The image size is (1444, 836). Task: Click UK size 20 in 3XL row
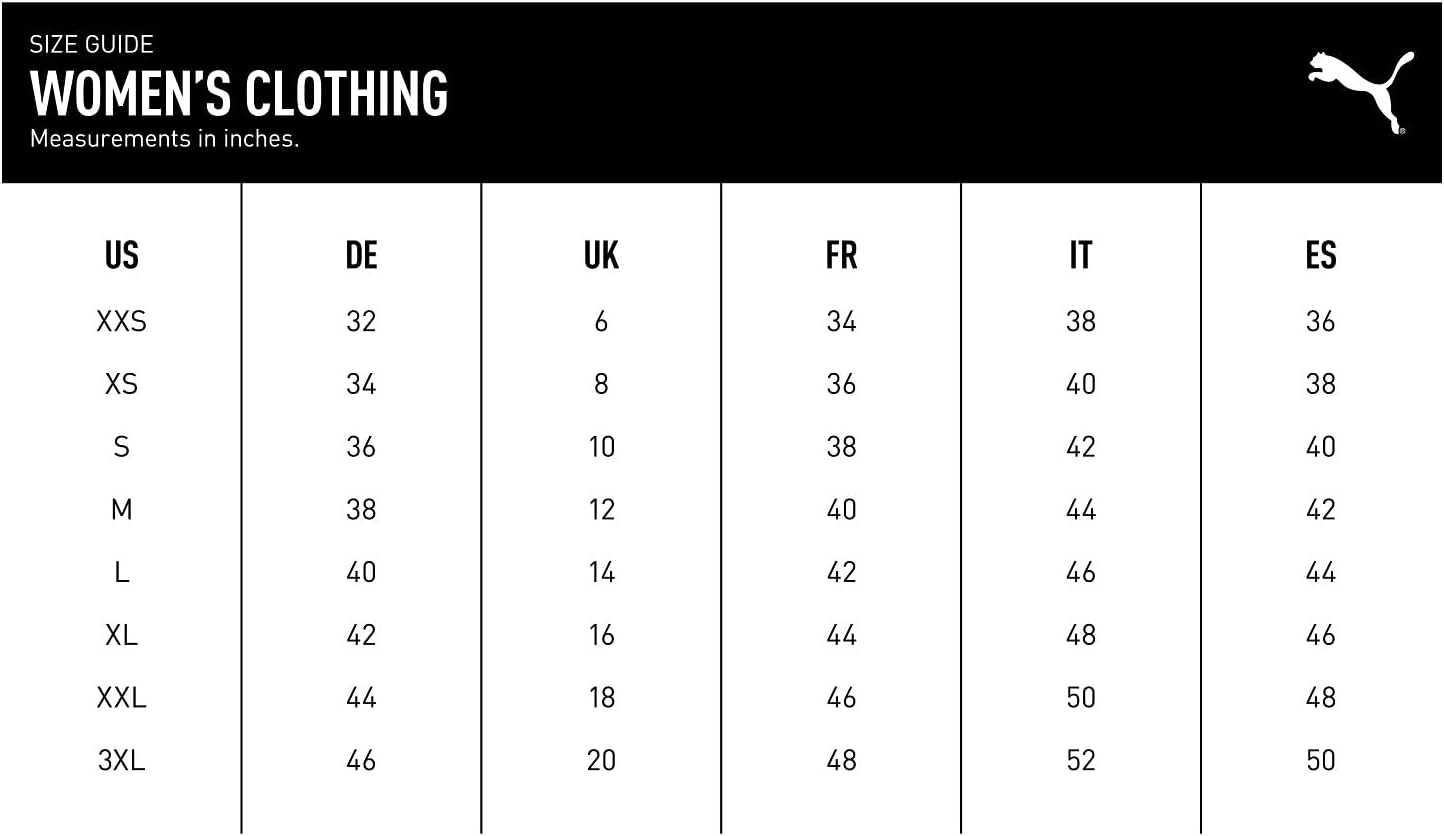click(x=601, y=761)
